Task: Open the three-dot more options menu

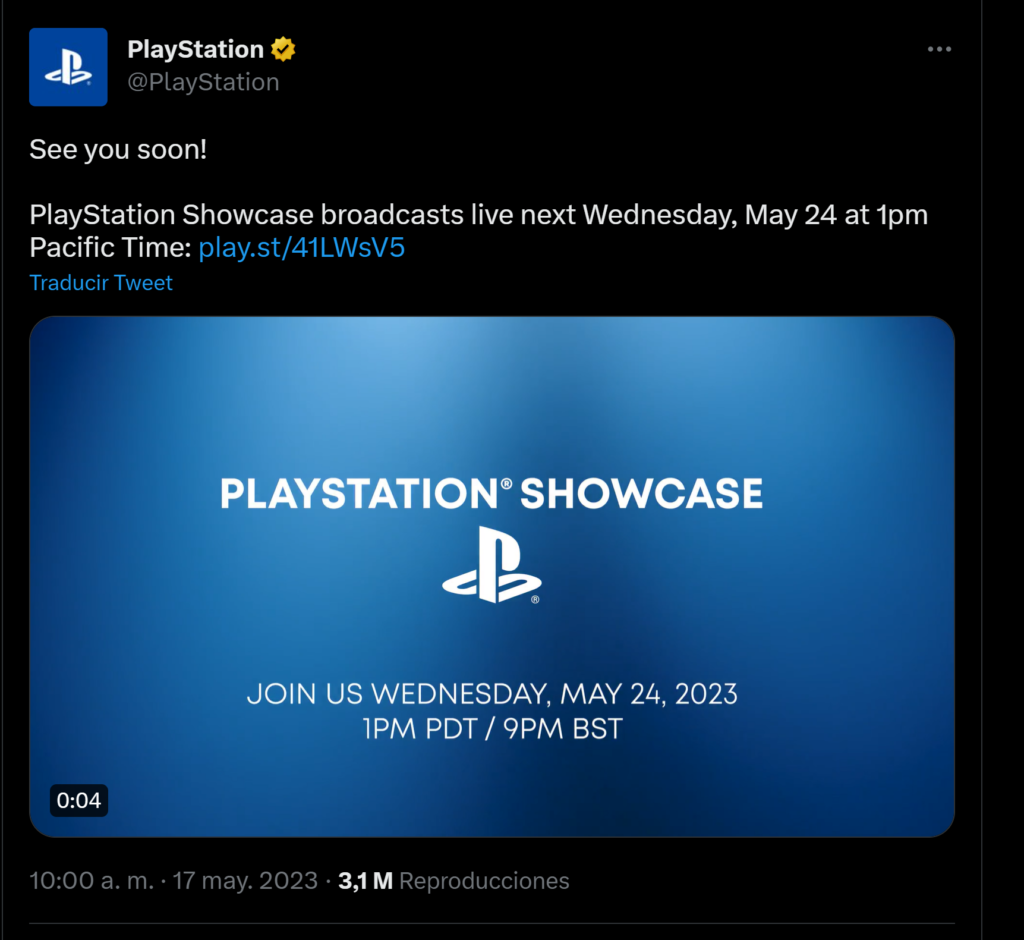Action: coord(938,49)
